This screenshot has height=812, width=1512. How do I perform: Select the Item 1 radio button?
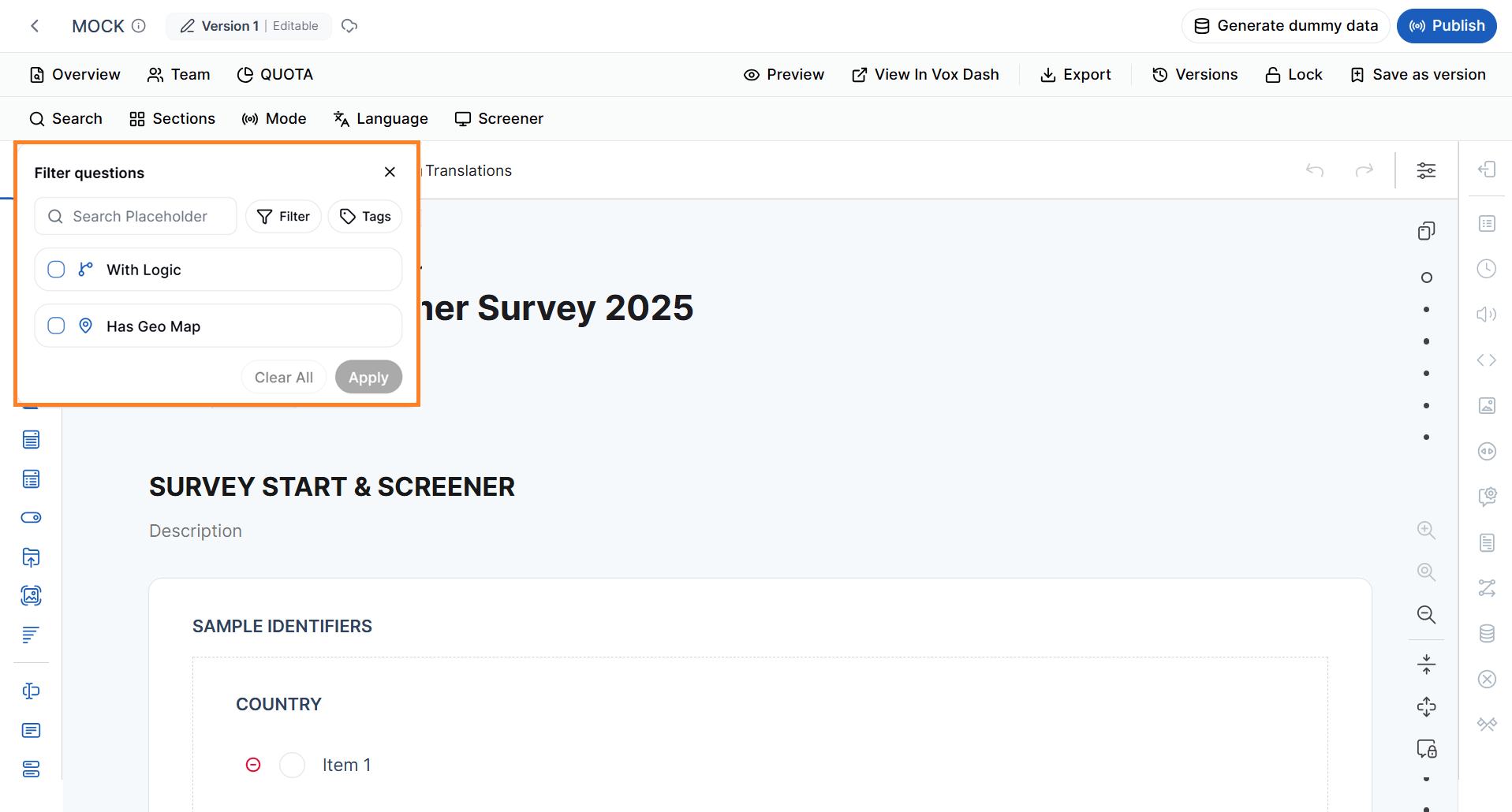pos(293,765)
